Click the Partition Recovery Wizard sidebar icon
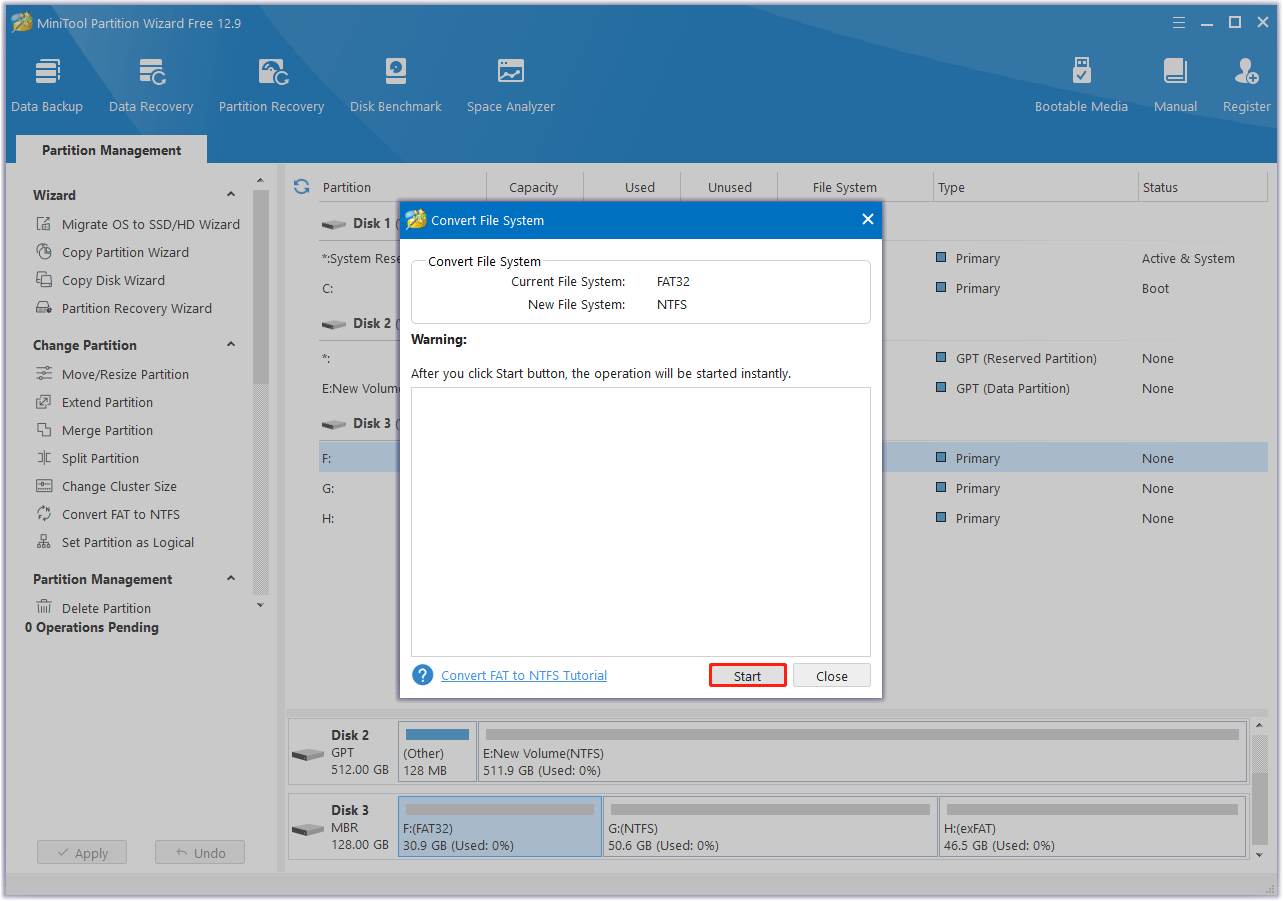Viewport: 1283px width, 901px height. (x=44, y=308)
